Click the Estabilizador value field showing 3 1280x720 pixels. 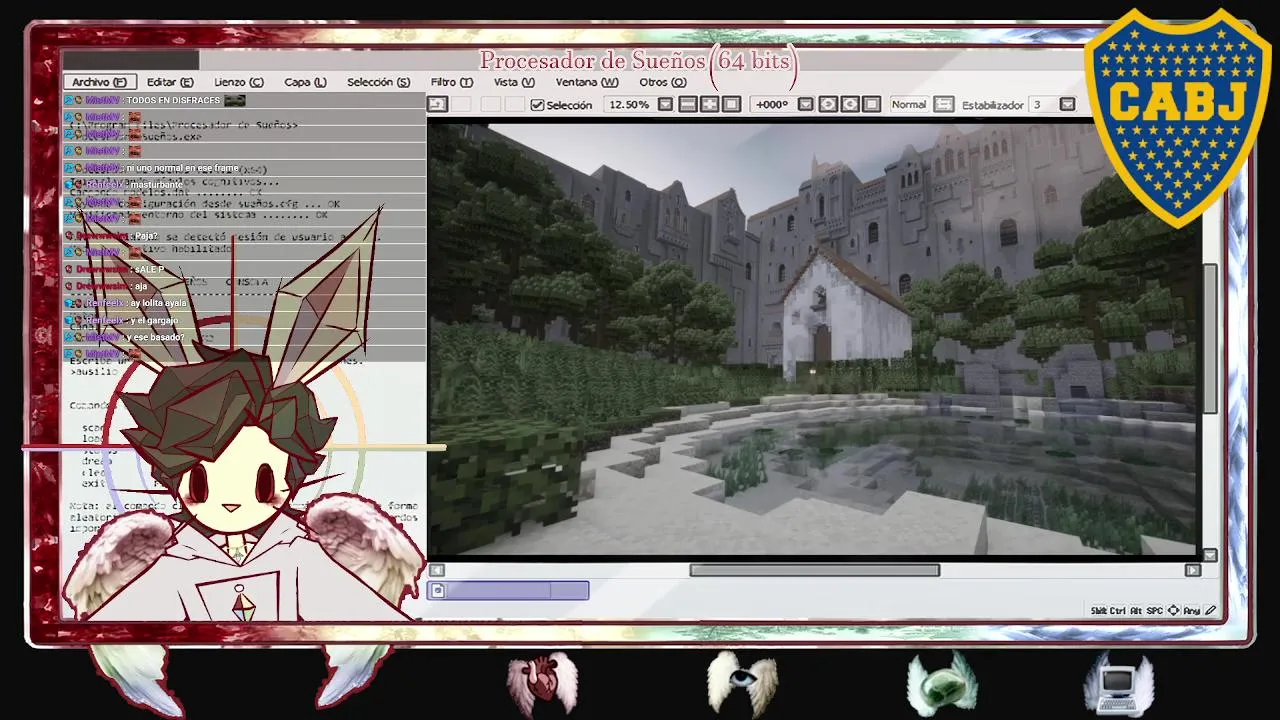tap(1042, 105)
